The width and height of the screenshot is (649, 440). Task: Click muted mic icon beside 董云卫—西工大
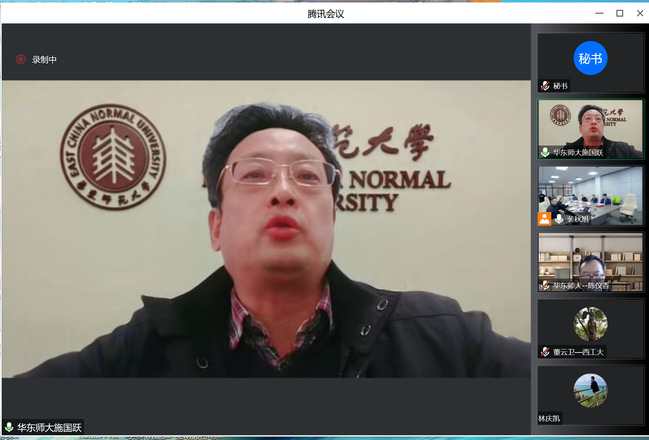[x=545, y=351]
